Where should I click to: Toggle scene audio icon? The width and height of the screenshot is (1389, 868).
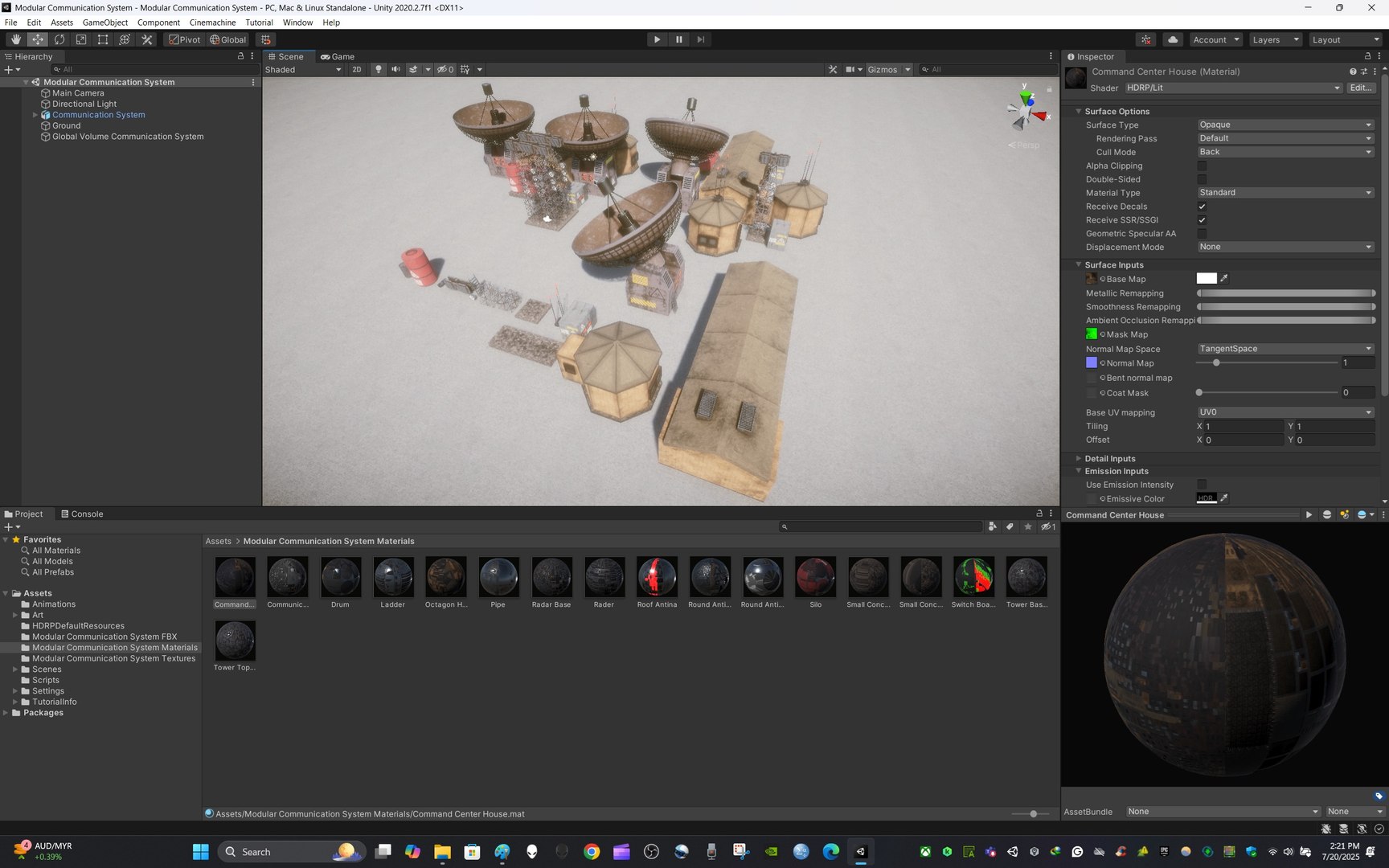(x=395, y=69)
